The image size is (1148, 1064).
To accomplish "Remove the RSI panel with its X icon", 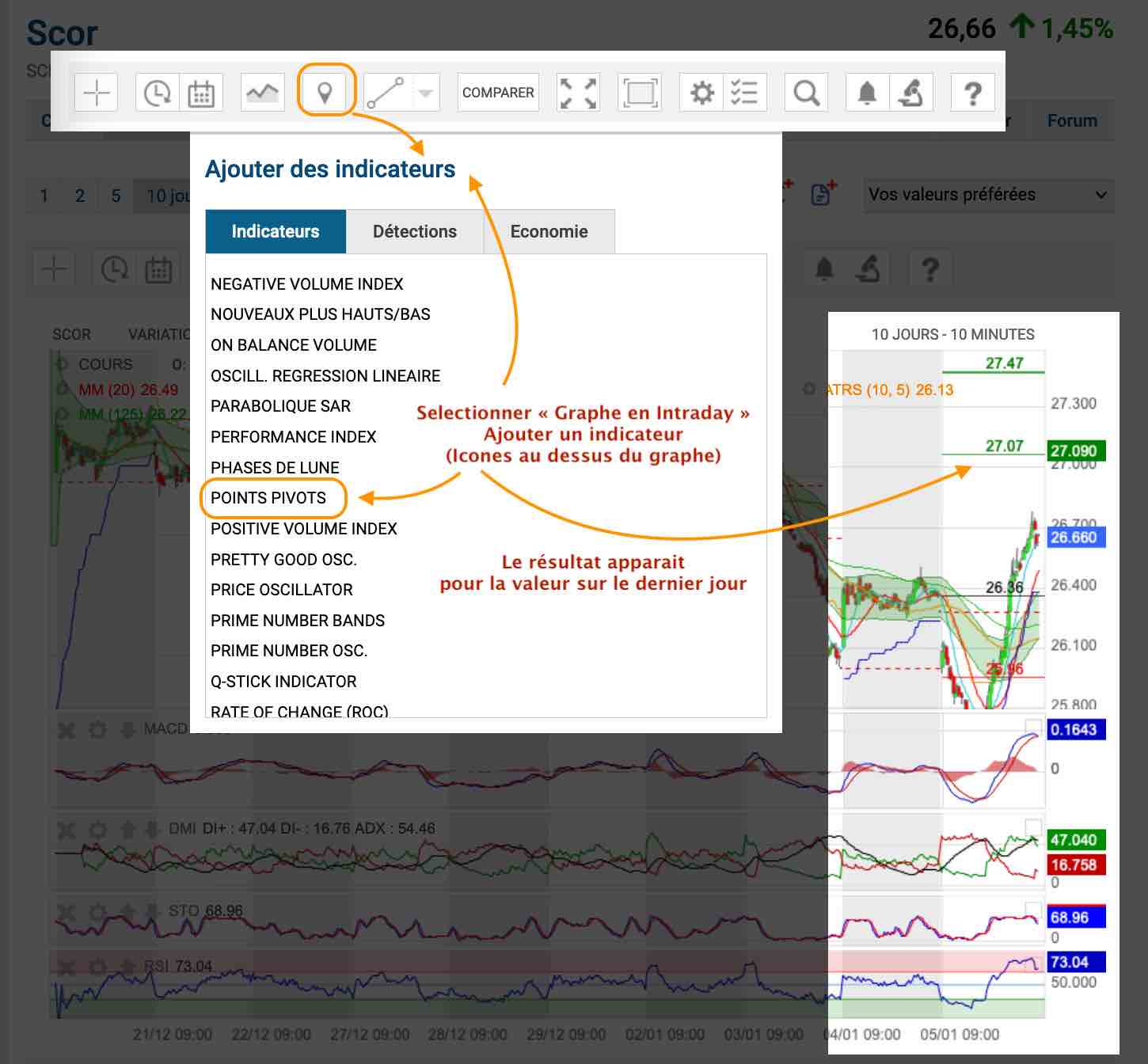I will click(x=67, y=967).
